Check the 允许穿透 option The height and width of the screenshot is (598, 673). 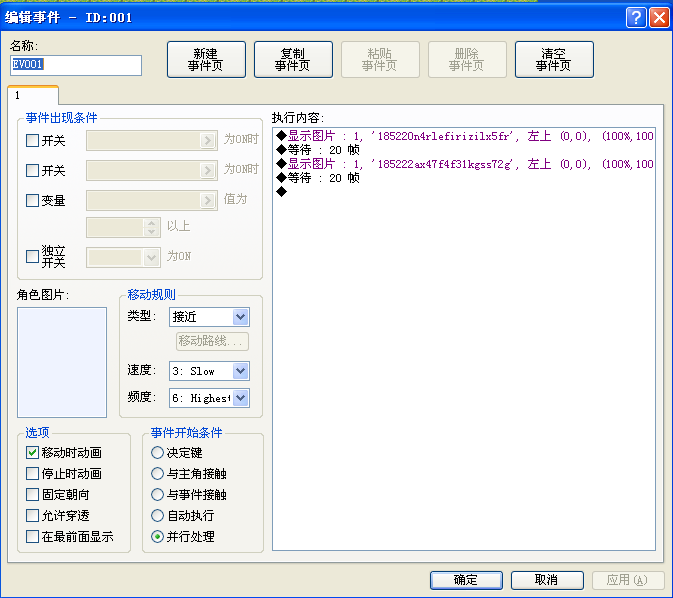click(32, 515)
